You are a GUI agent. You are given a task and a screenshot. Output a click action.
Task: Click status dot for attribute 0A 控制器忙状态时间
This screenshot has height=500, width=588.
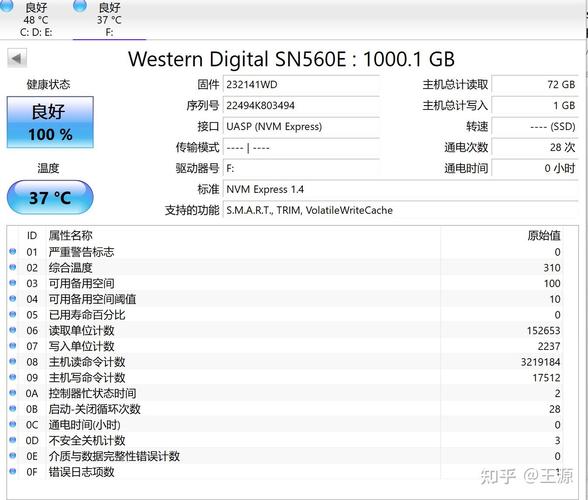13,393
